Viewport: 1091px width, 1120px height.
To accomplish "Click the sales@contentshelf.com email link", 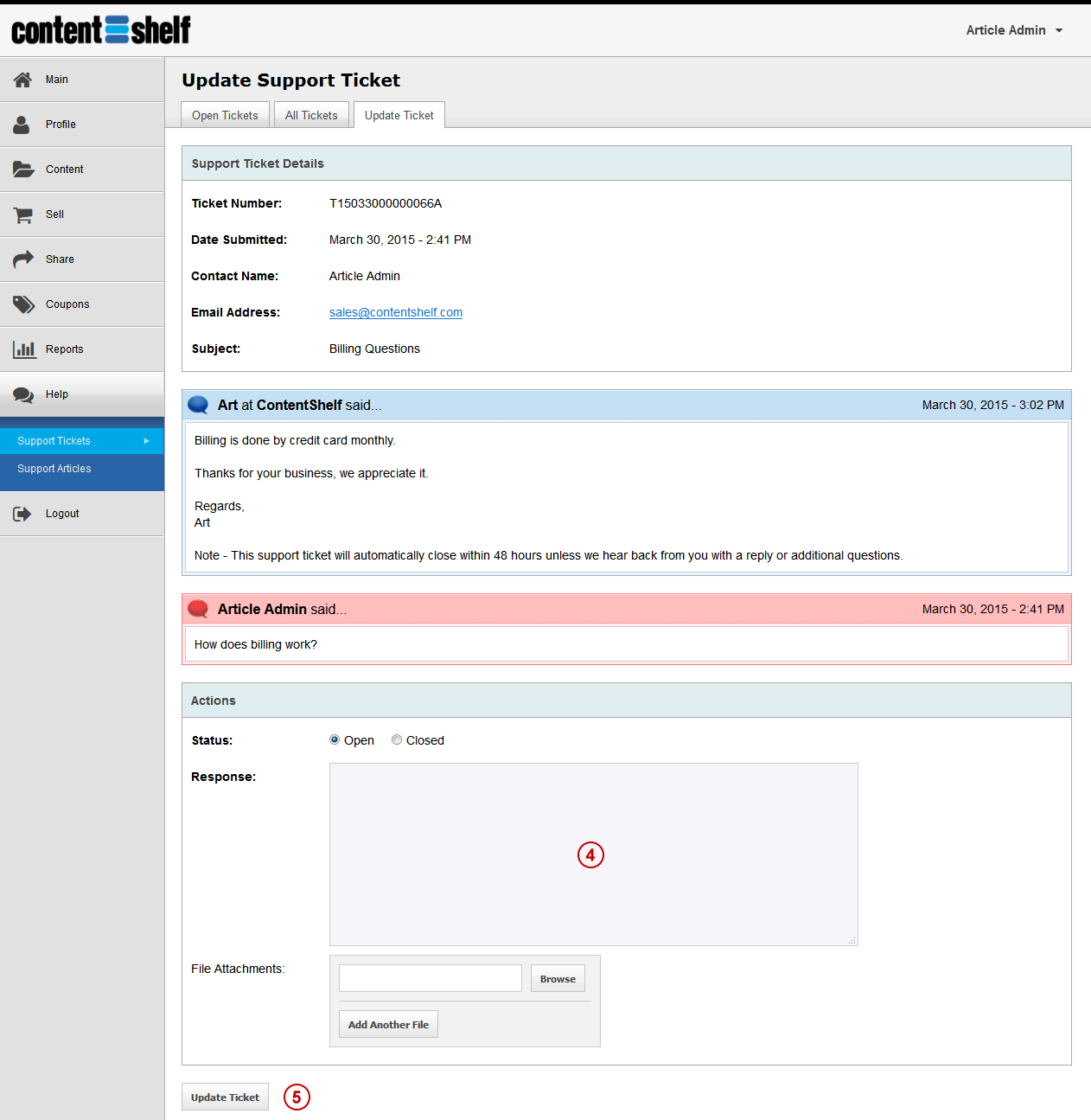I will [x=396, y=312].
